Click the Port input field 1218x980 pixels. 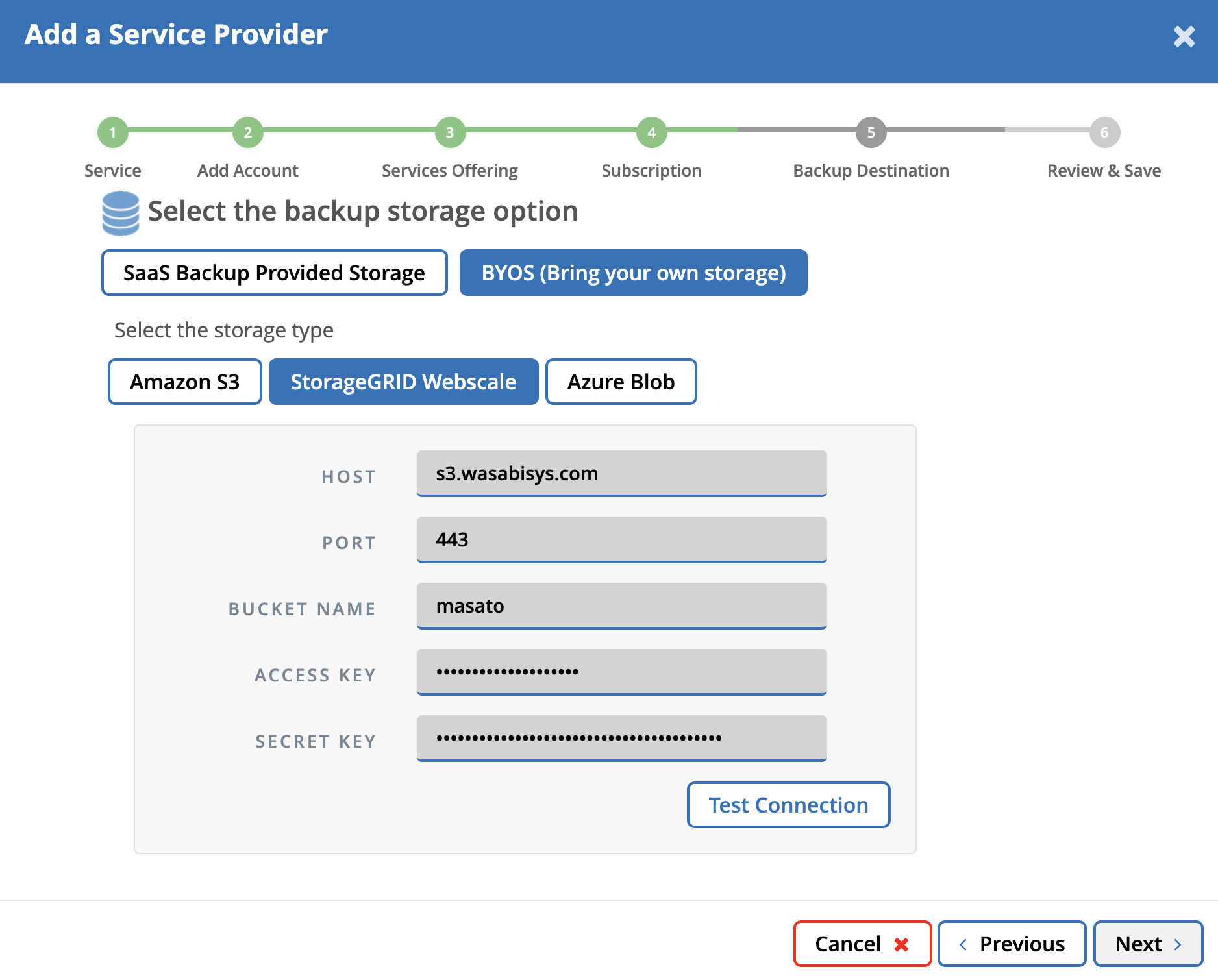pyautogui.click(x=622, y=540)
